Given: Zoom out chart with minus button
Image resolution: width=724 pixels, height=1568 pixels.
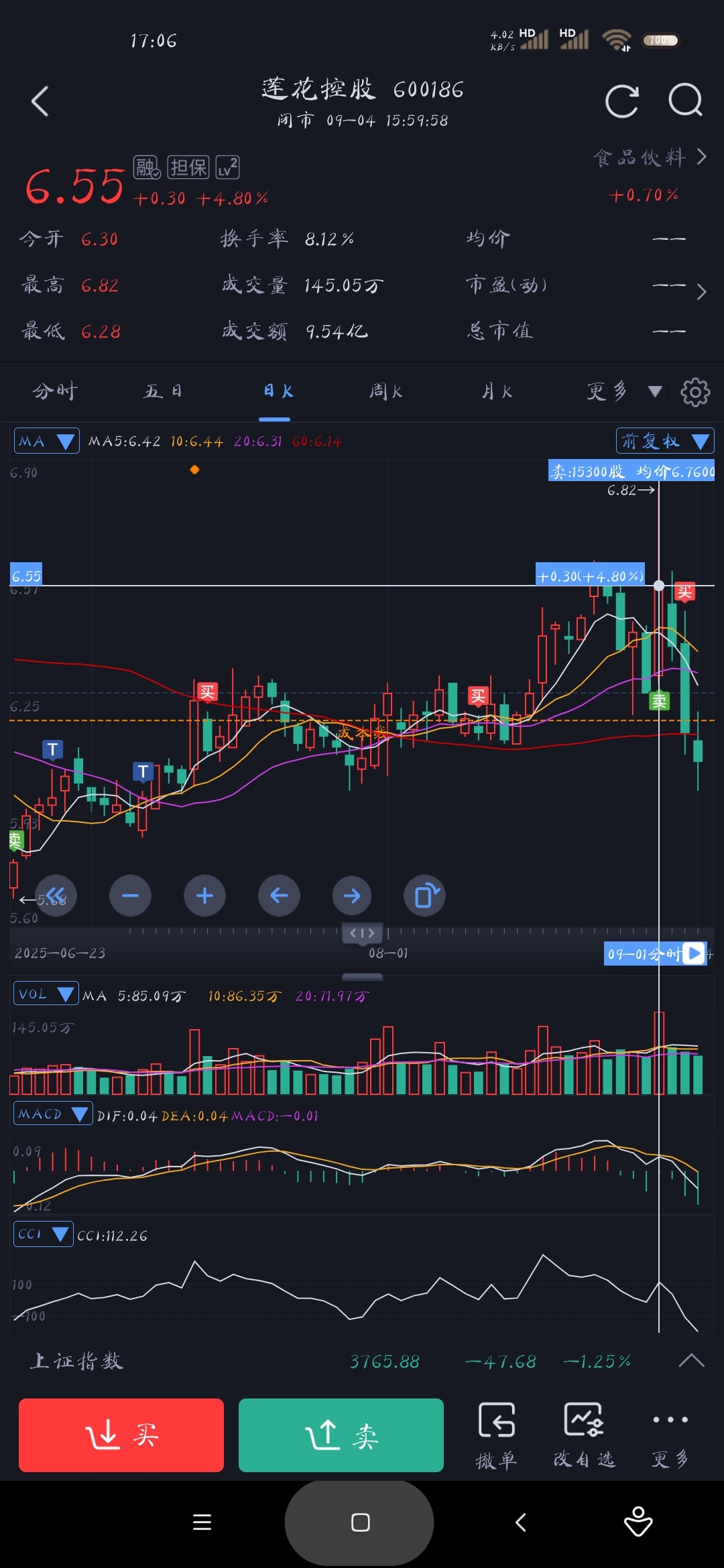Looking at the screenshot, I should coord(130,896).
